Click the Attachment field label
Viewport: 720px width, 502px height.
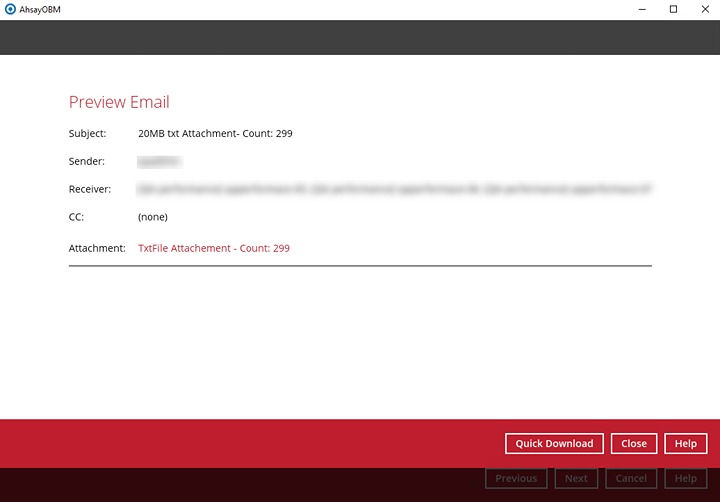(x=97, y=248)
